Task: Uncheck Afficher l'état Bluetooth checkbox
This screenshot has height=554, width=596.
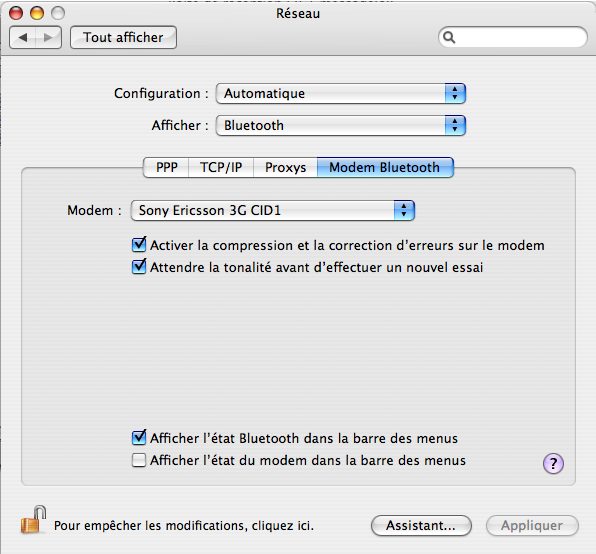Action: 139,438
